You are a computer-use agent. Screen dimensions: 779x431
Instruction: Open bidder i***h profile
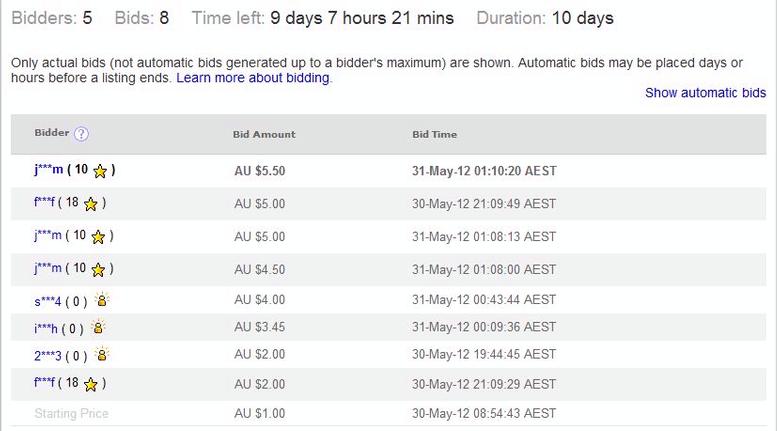coord(46,328)
